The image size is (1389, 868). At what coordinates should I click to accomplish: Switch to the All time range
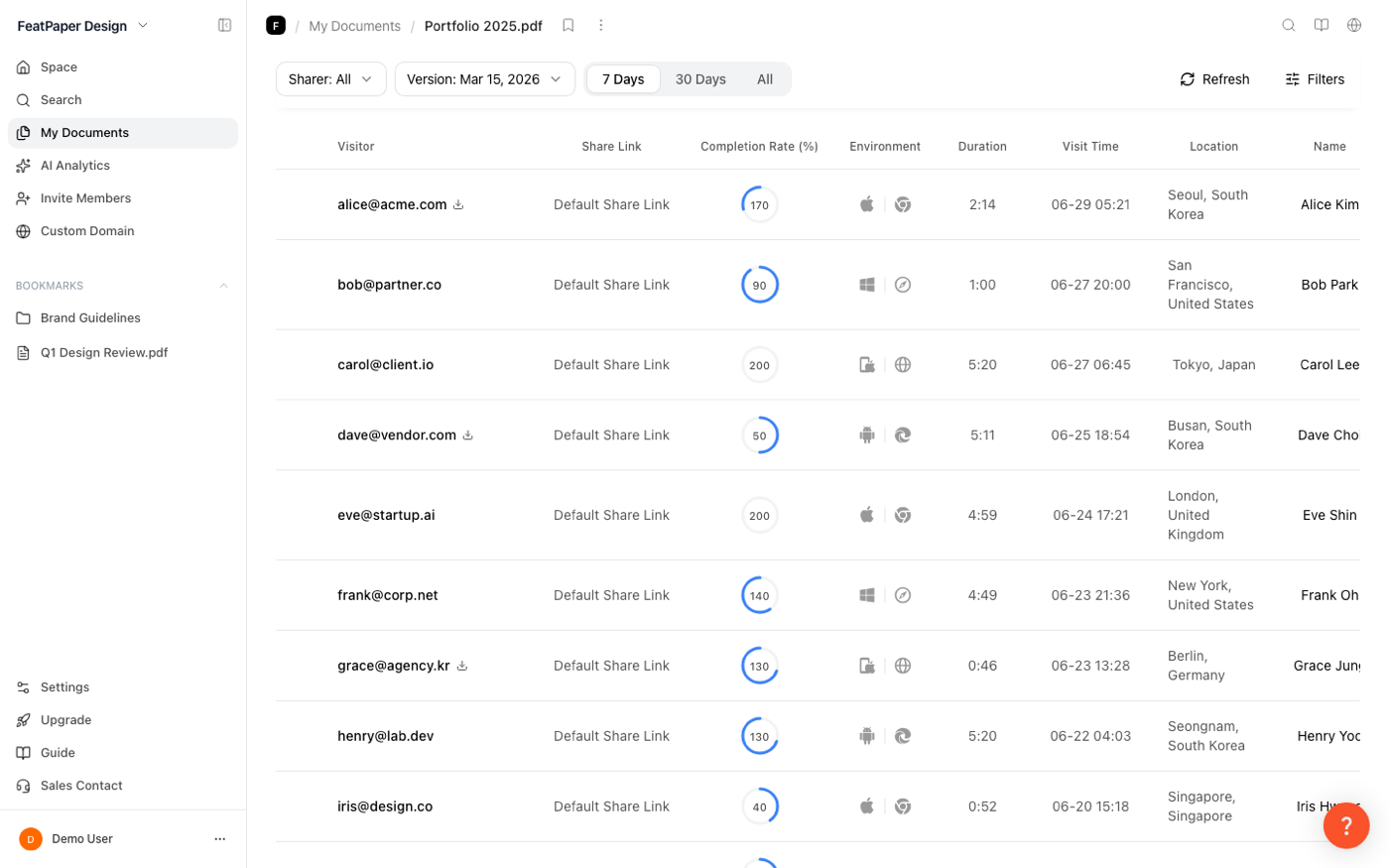[765, 79]
